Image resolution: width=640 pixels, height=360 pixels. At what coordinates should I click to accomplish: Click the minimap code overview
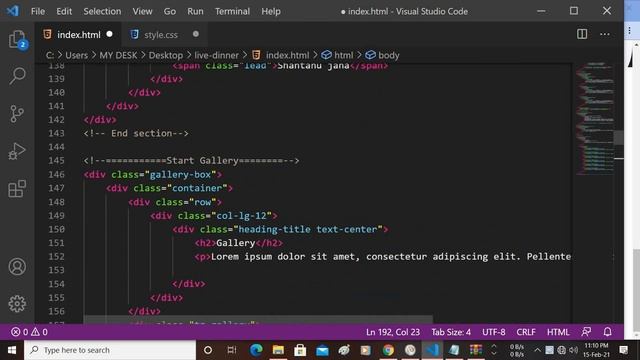pyautogui.click(x=594, y=118)
